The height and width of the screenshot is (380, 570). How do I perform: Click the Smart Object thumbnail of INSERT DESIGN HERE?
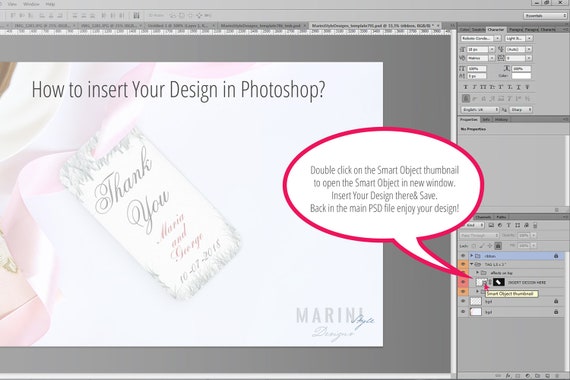tap(482, 282)
